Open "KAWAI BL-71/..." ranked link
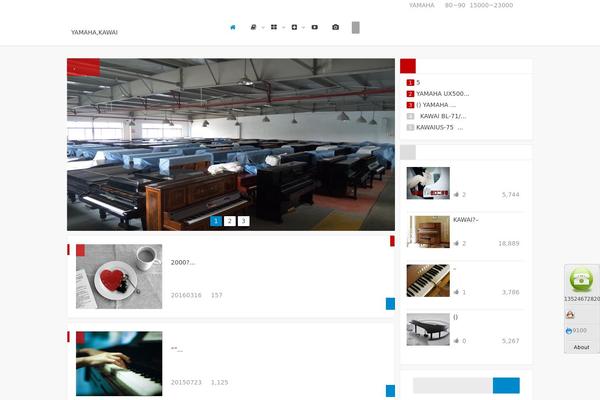 coord(443,116)
